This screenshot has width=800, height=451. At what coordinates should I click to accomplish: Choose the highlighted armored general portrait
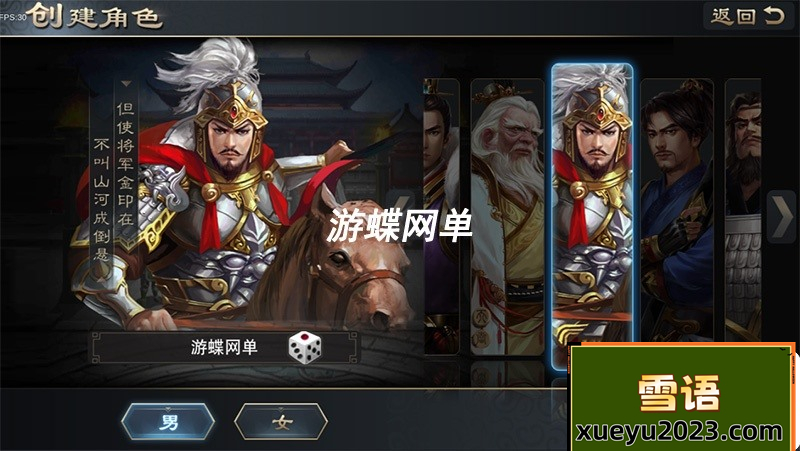(x=592, y=214)
